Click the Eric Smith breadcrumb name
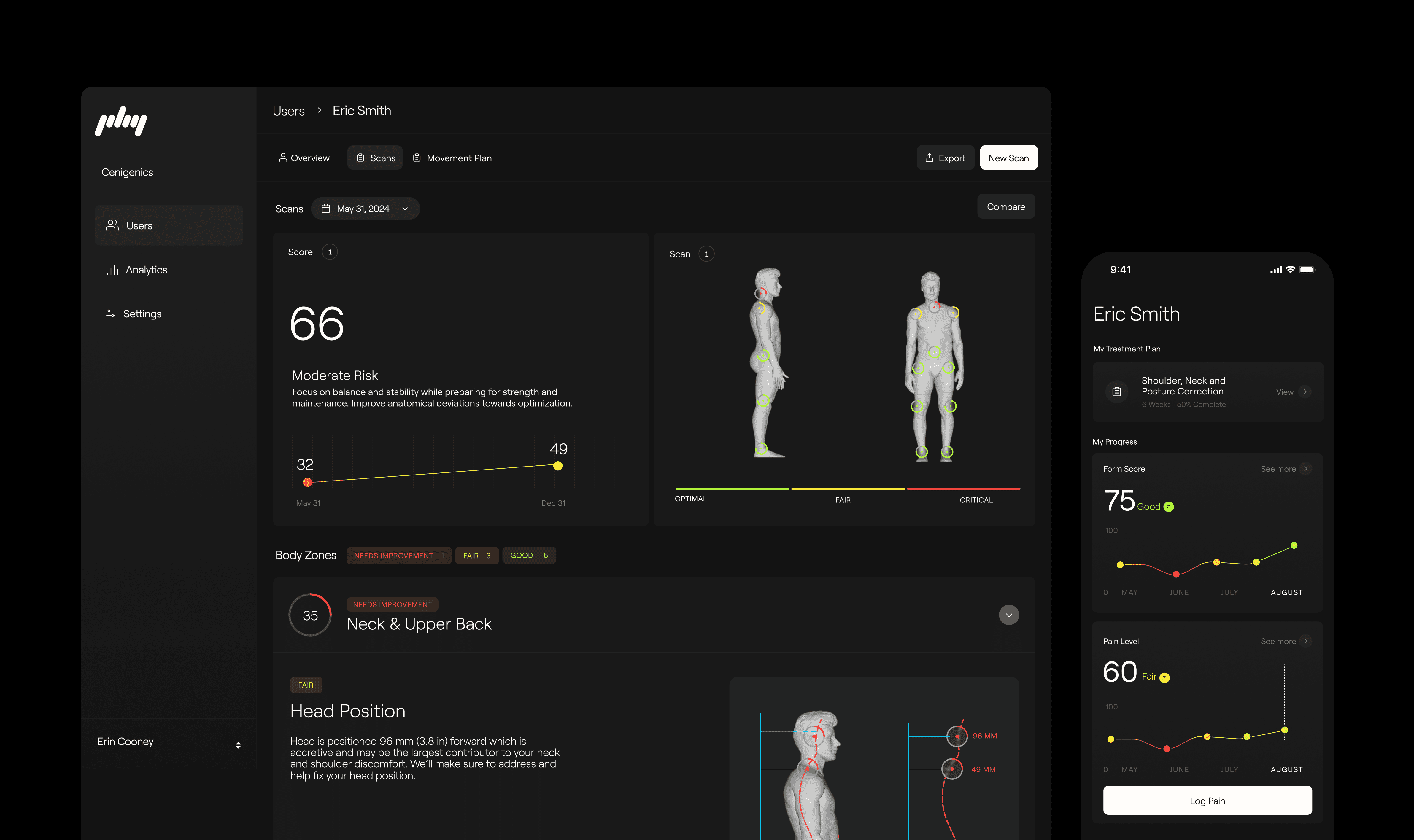1414x840 pixels. 362,111
